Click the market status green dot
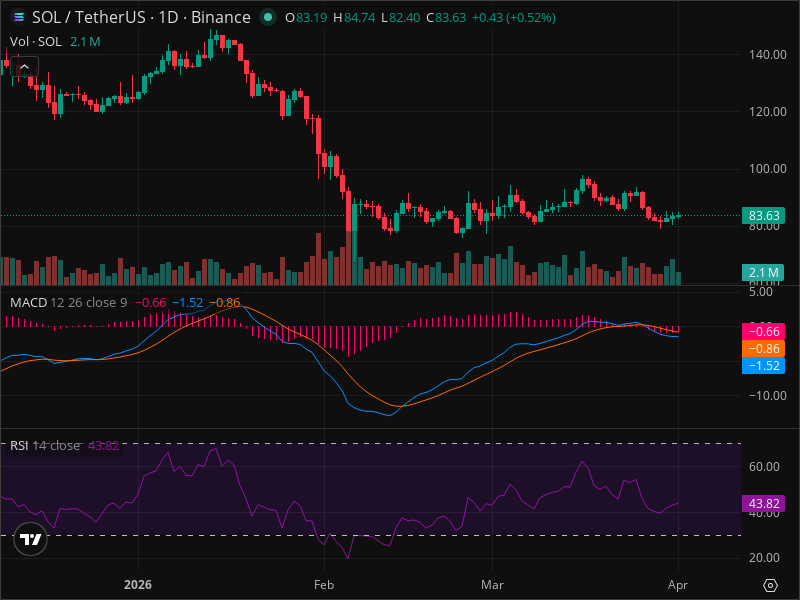The width and height of the screenshot is (800, 600). (x=268, y=17)
